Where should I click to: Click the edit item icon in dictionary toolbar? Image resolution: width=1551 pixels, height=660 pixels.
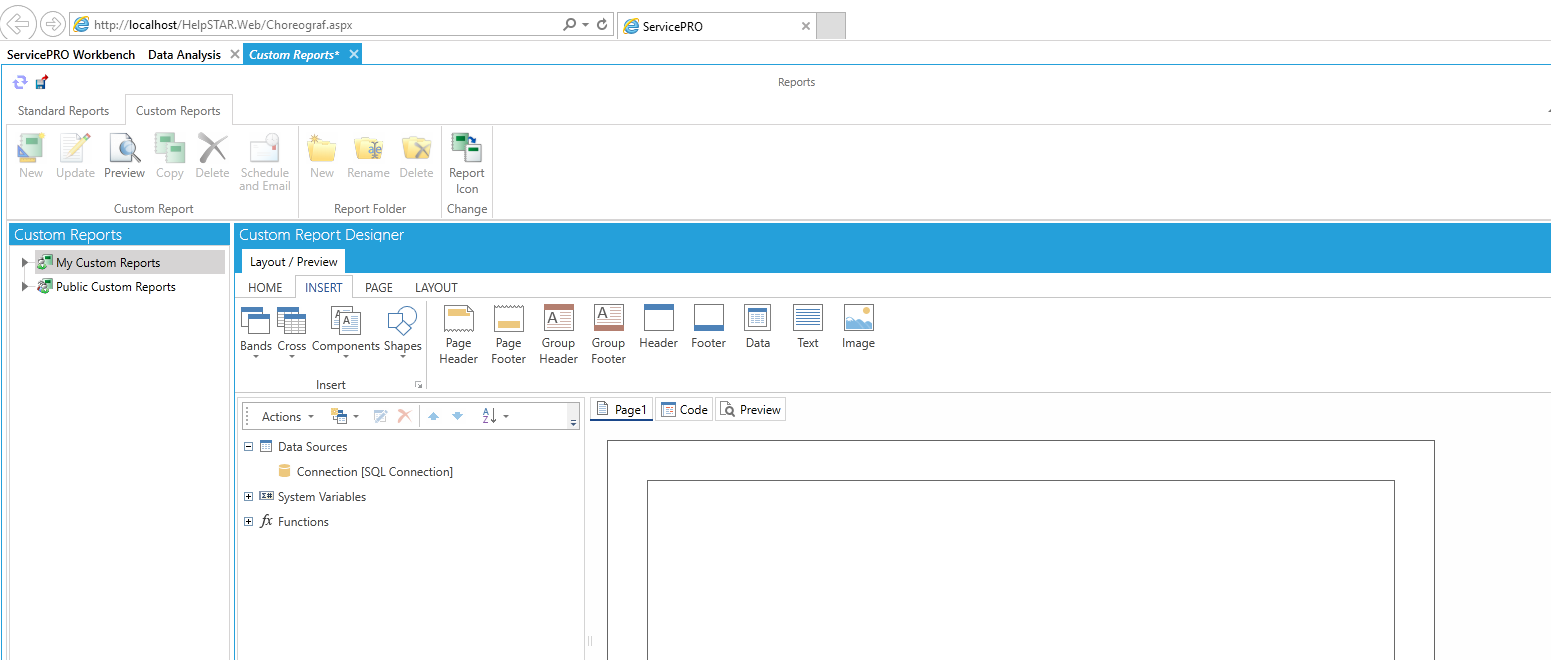click(x=380, y=416)
